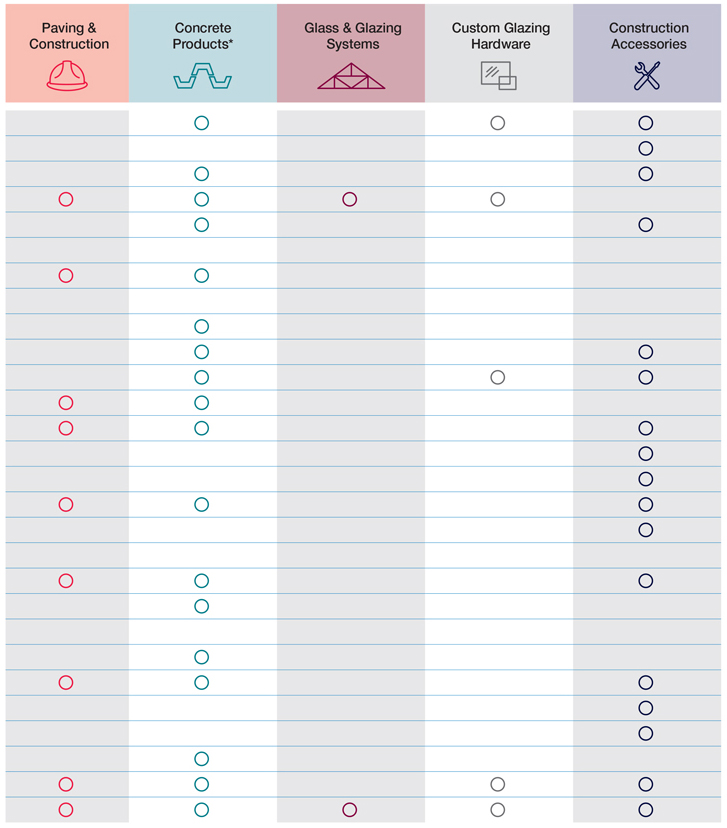
Task: Select first-row teal circle in Concrete Products column
Action: pyautogui.click(x=201, y=123)
